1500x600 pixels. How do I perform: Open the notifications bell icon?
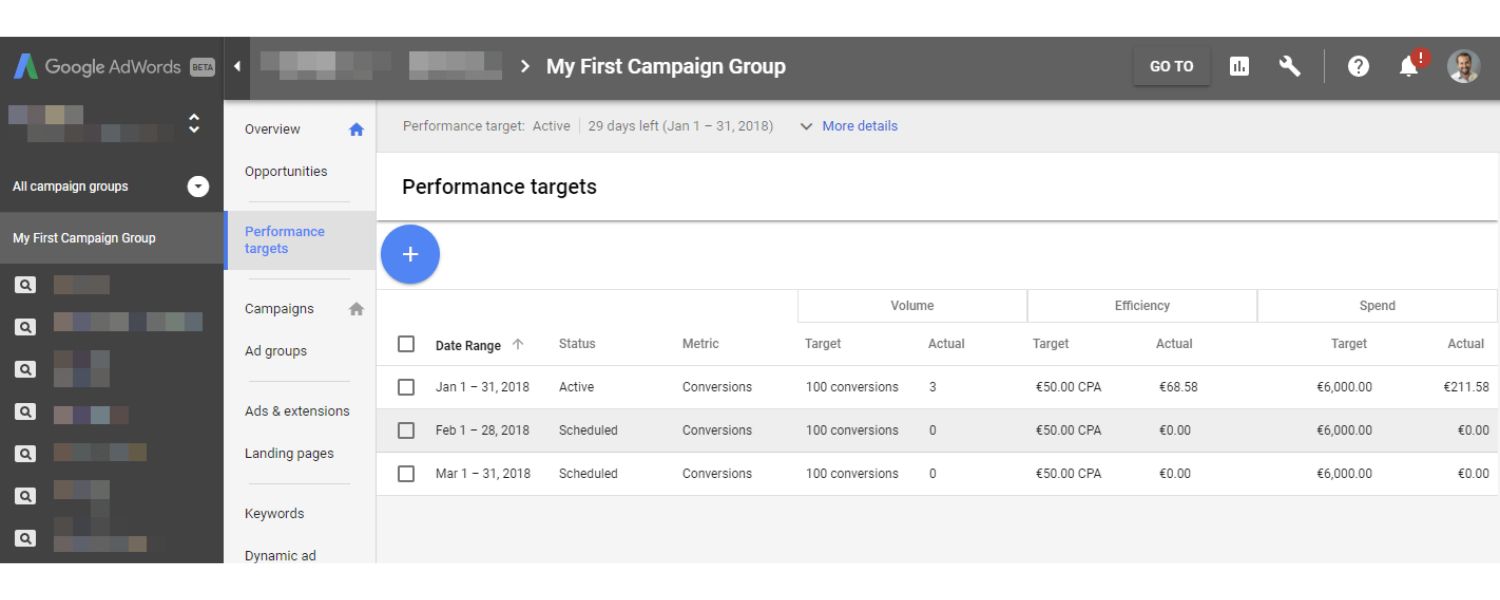(1410, 67)
